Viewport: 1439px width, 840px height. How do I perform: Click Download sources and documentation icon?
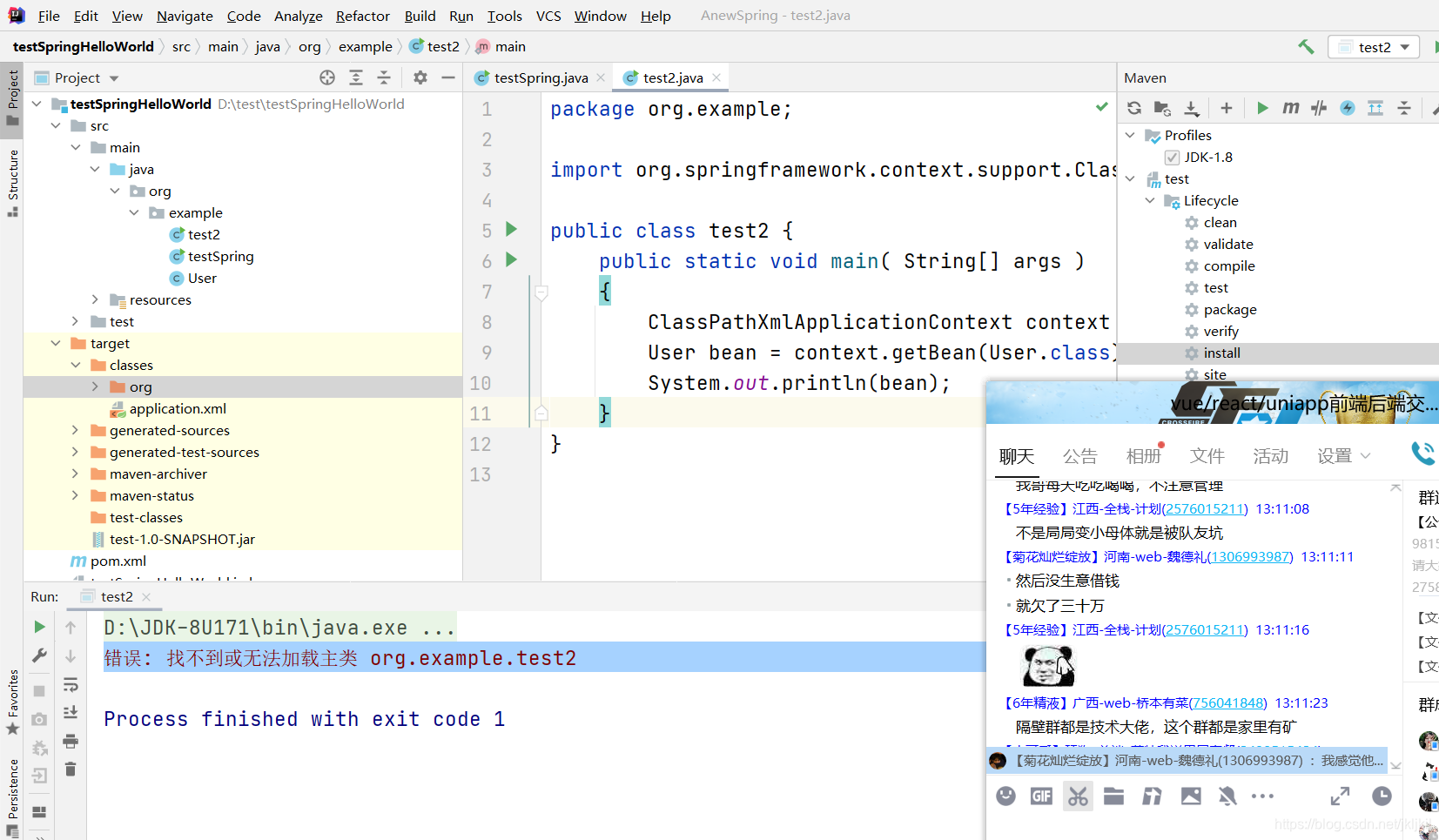pyautogui.click(x=1192, y=108)
